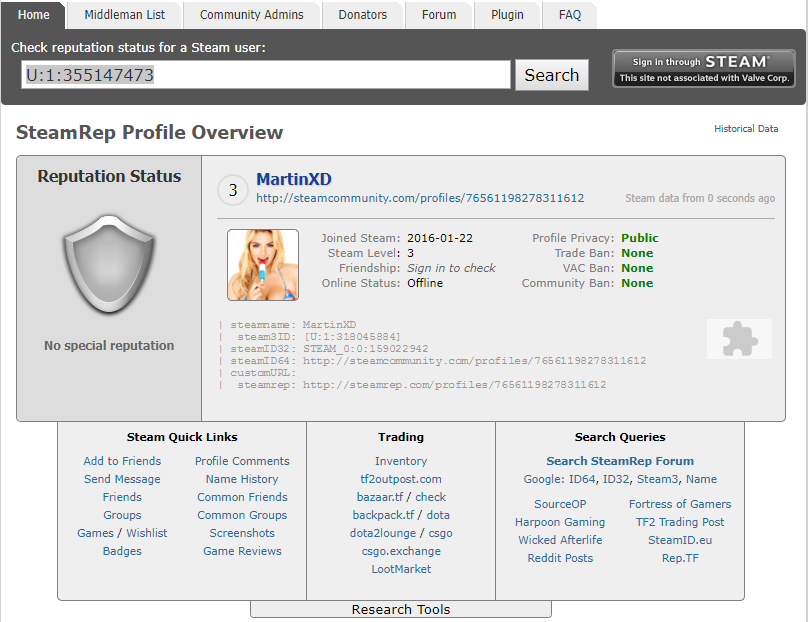Open Send Message link
Viewport: 808px width, 622px height.
point(122,479)
